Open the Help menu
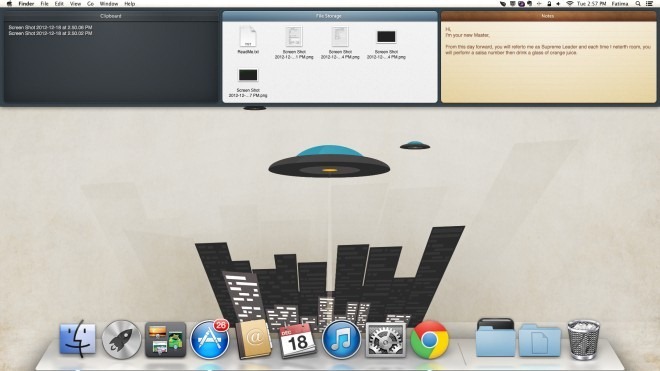Screen dimensions: 660x371 pyautogui.click(x=130, y=4)
